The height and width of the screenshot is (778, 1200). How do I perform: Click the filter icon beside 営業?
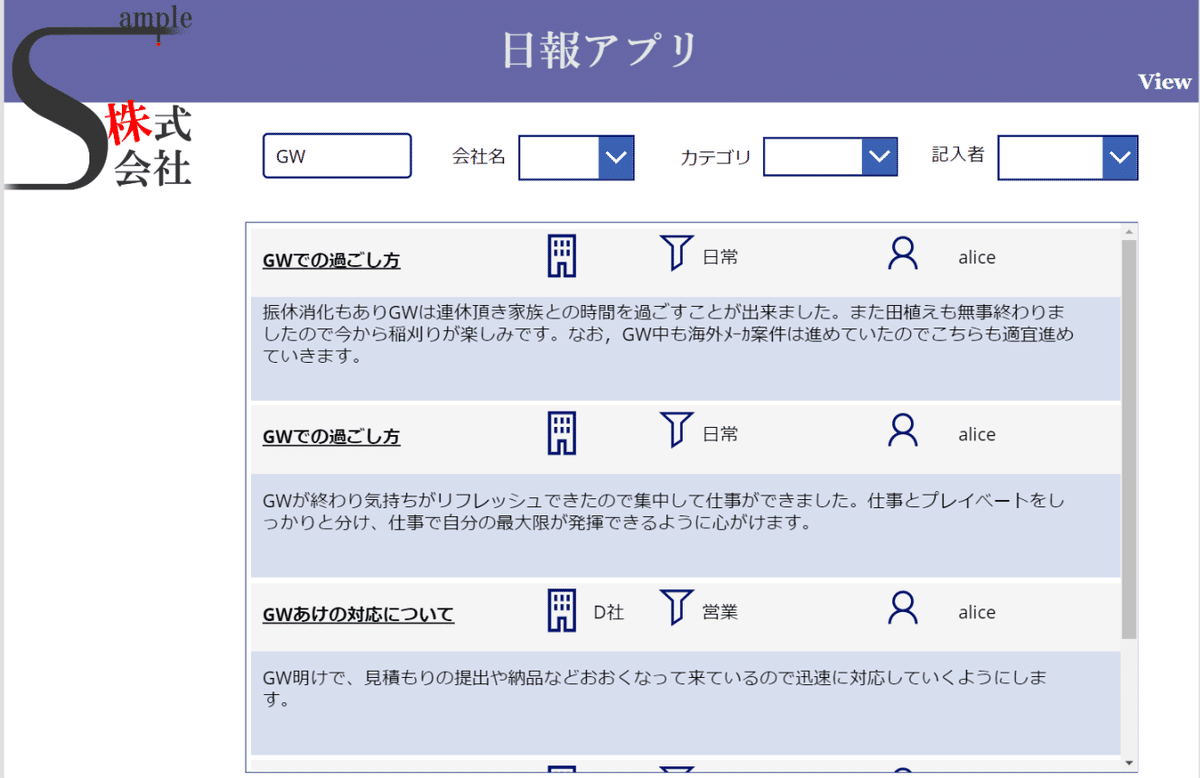point(677,608)
